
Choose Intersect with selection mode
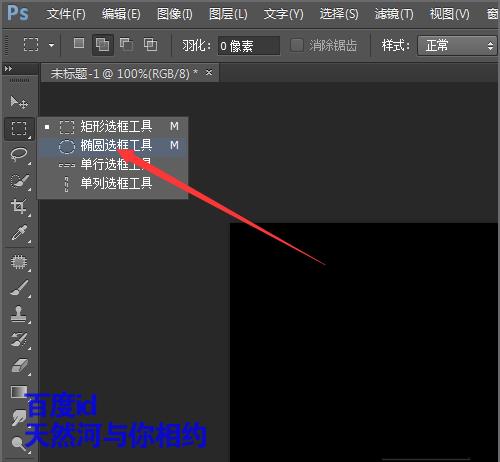point(150,44)
